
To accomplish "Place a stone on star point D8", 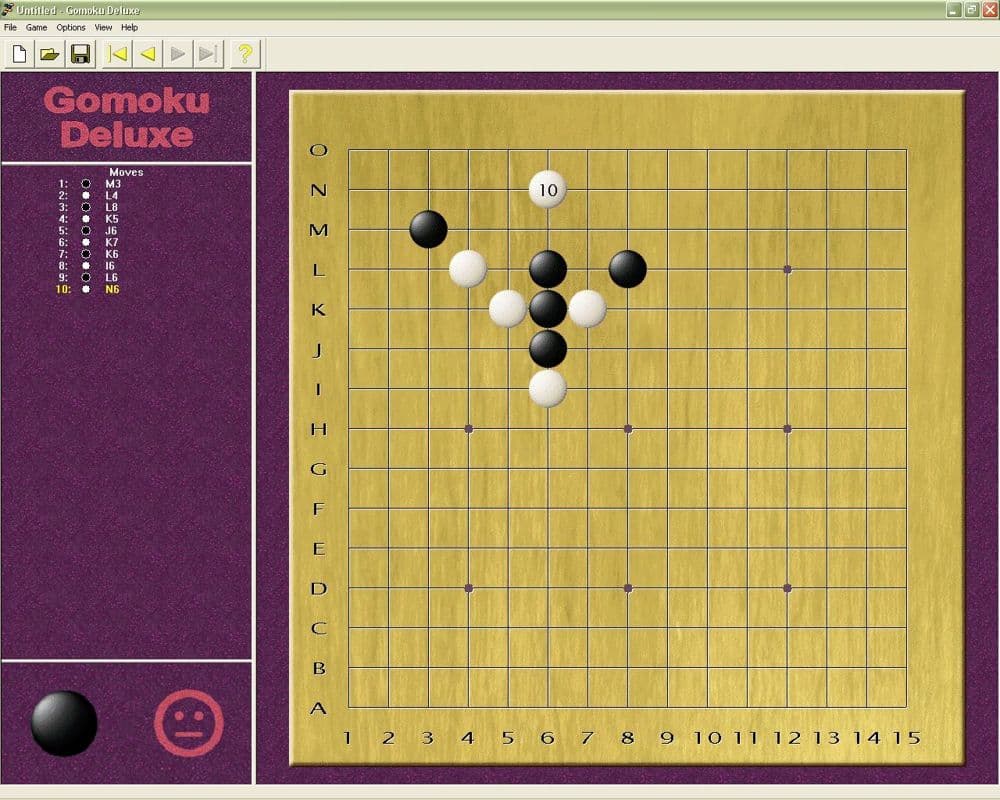I will (628, 588).
